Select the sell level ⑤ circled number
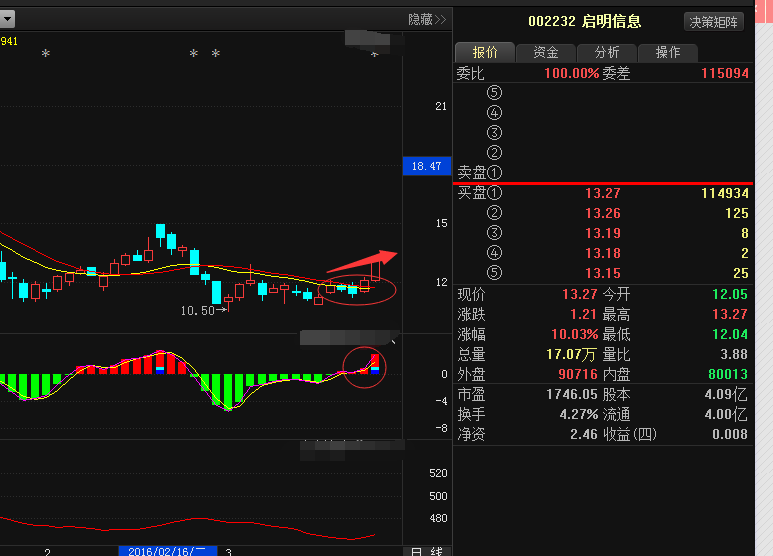Viewport: 773px width, 556px height. [x=494, y=93]
